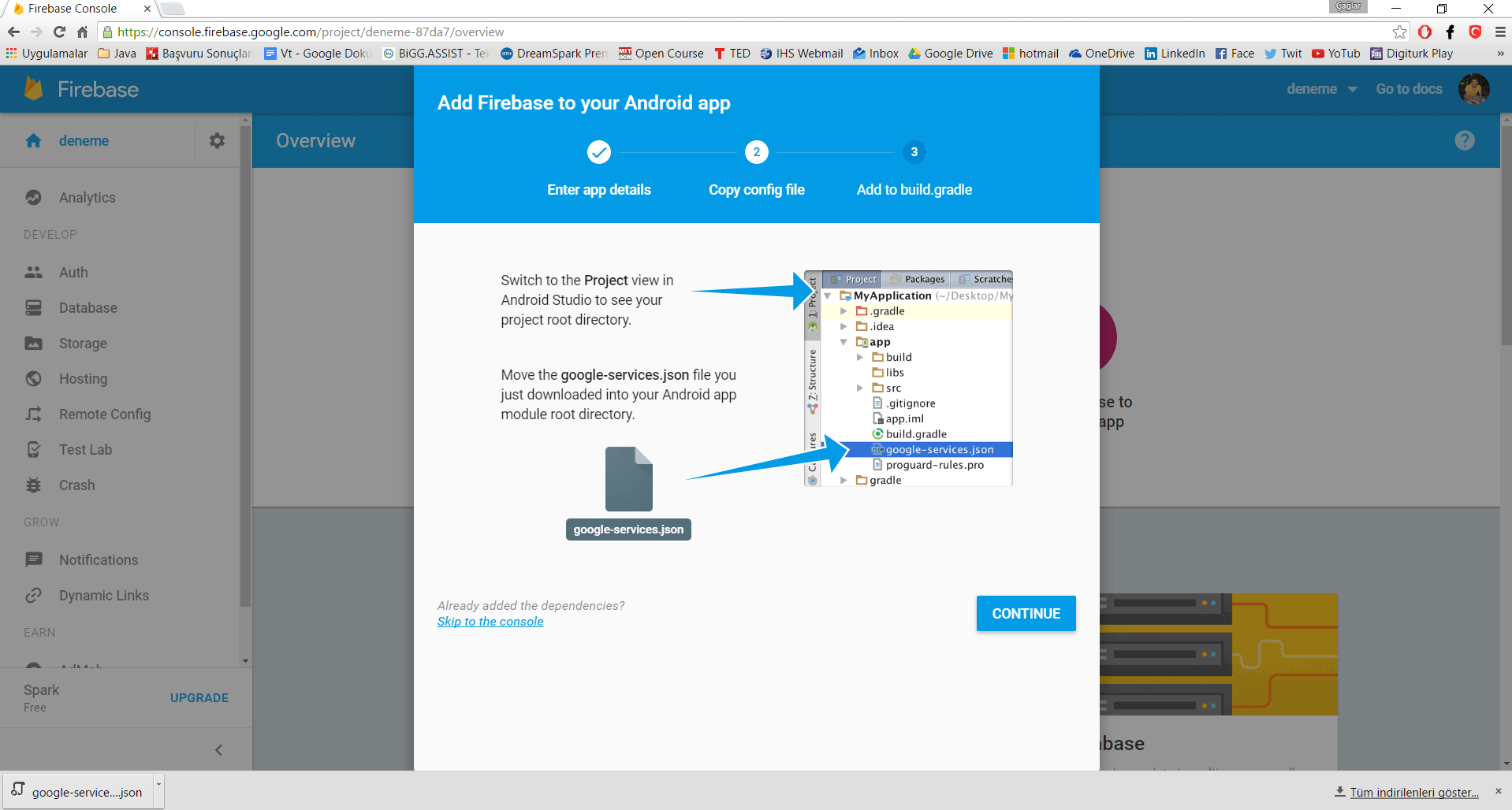The height and width of the screenshot is (810, 1512).
Task: Click the help question mark icon
Action: pyautogui.click(x=1465, y=140)
